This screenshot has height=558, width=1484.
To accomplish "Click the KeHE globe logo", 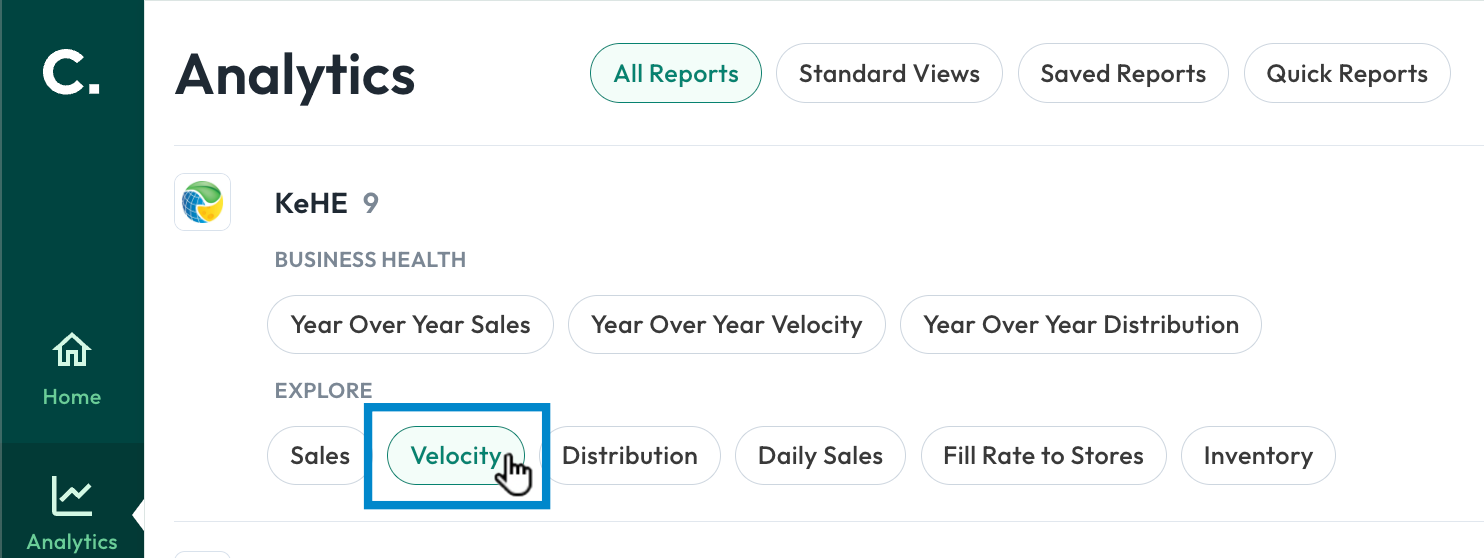I will [x=203, y=203].
